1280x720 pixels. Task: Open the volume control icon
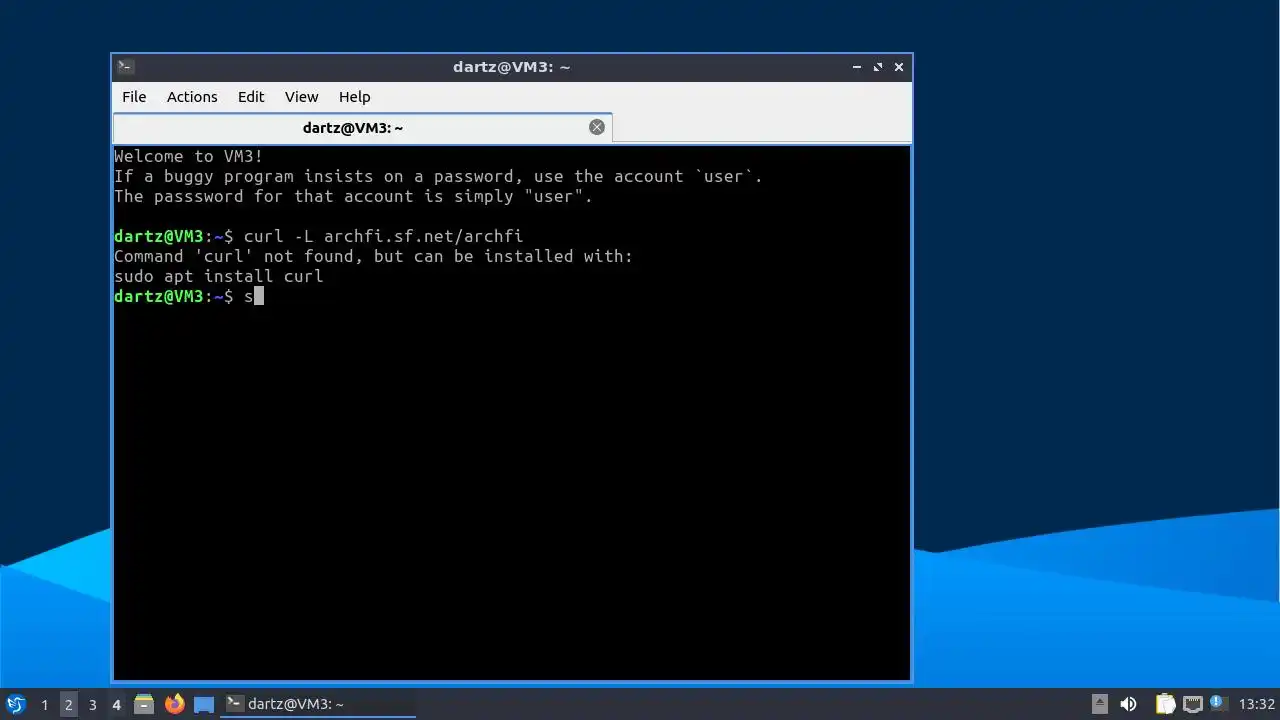(1128, 704)
